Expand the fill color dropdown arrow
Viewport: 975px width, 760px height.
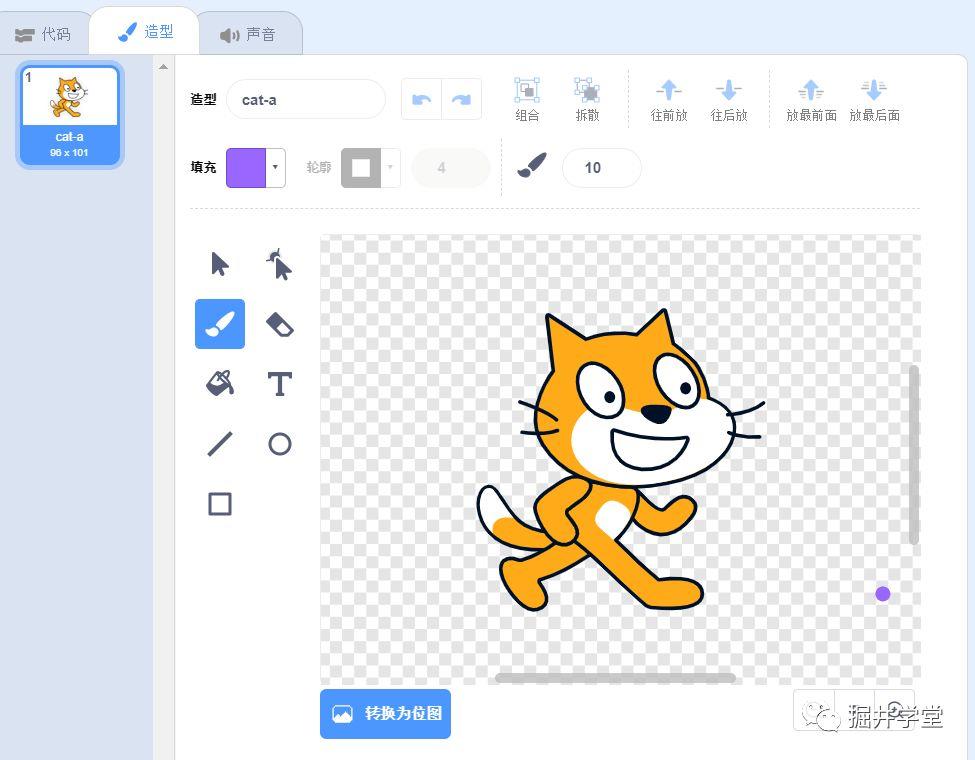point(275,167)
